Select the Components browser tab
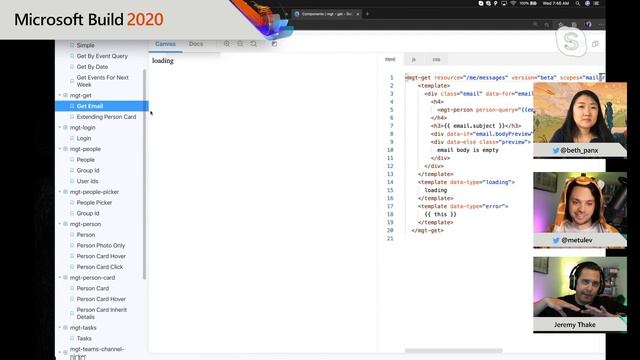This screenshot has height=360, width=640. pyautogui.click(x=326, y=14)
